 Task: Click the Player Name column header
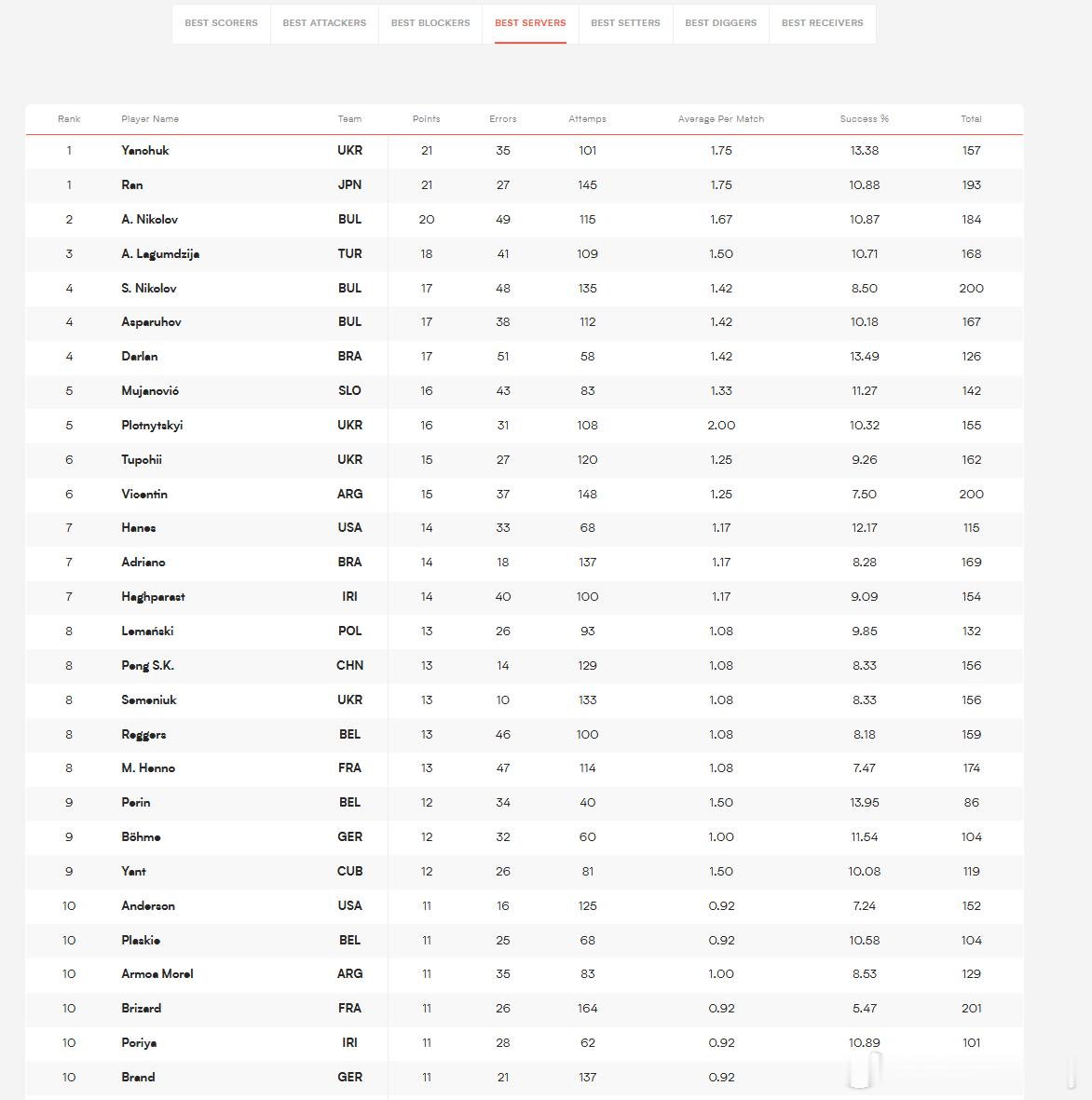[x=149, y=119]
